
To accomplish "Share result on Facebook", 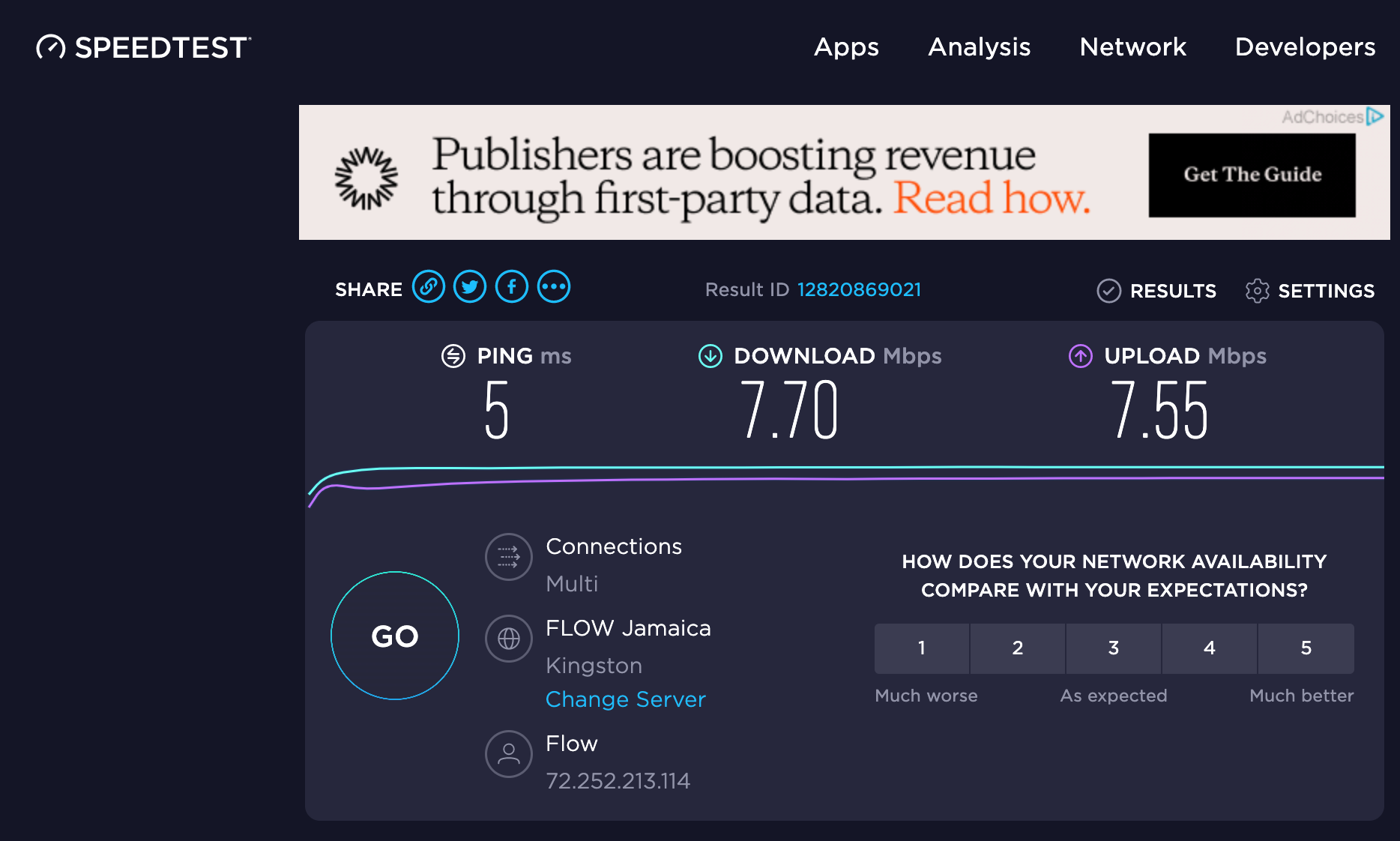I will [x=512, y=286].
